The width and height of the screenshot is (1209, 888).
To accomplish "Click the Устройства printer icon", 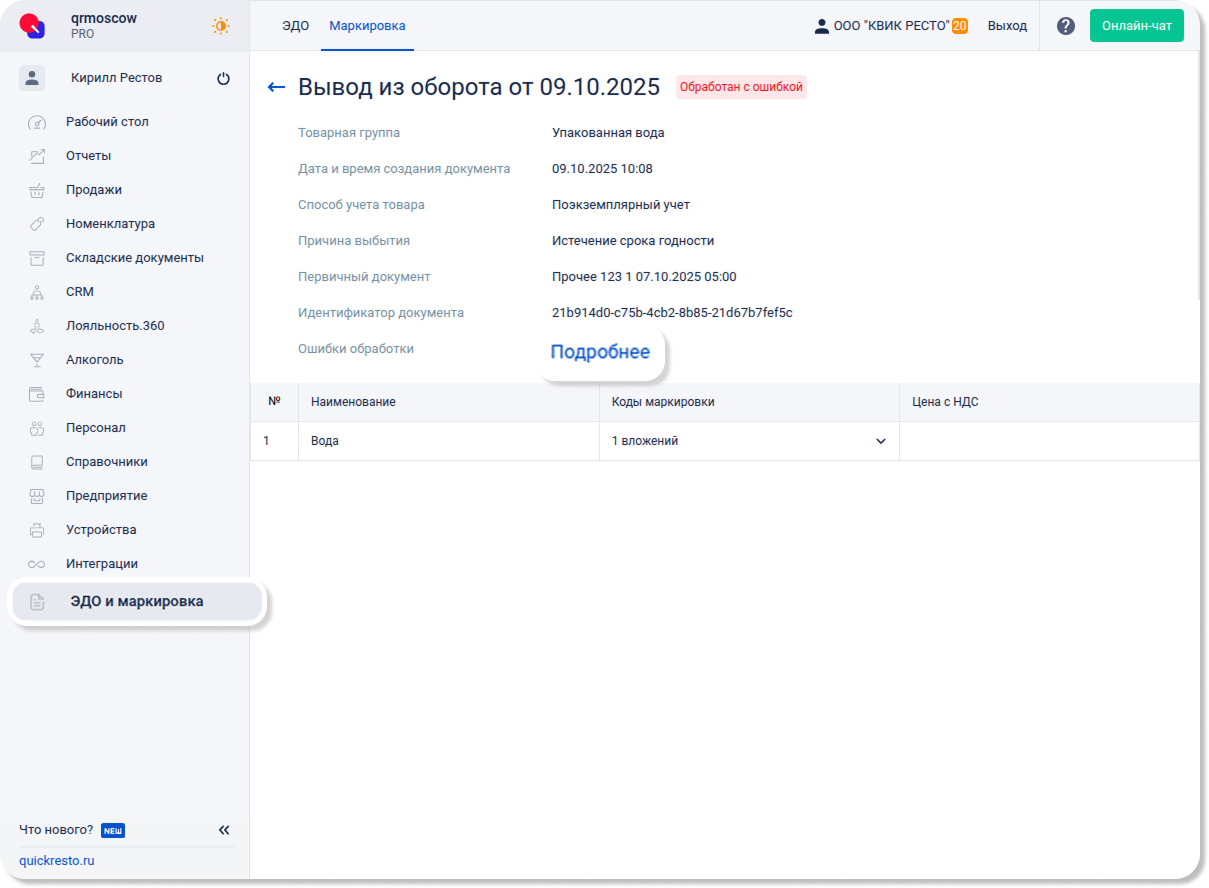I will 37,530.
